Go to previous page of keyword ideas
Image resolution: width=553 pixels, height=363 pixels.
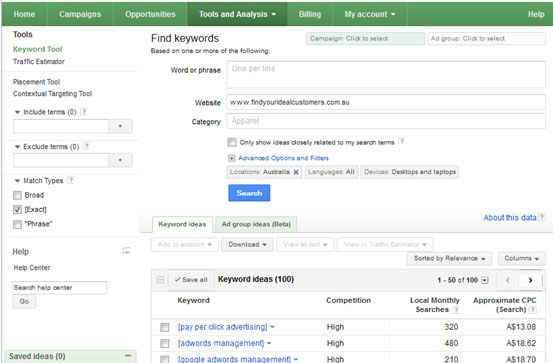pyautogui.click(x=508, y=280)
